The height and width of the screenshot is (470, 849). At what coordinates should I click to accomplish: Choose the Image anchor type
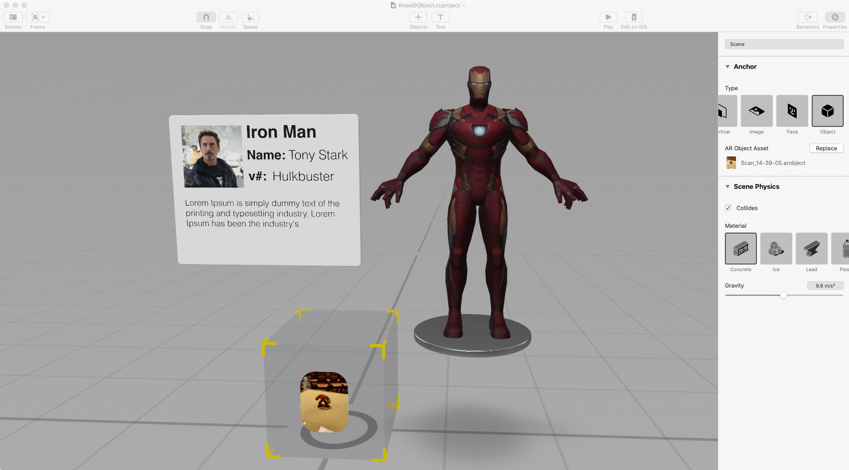tap(757, 111)
